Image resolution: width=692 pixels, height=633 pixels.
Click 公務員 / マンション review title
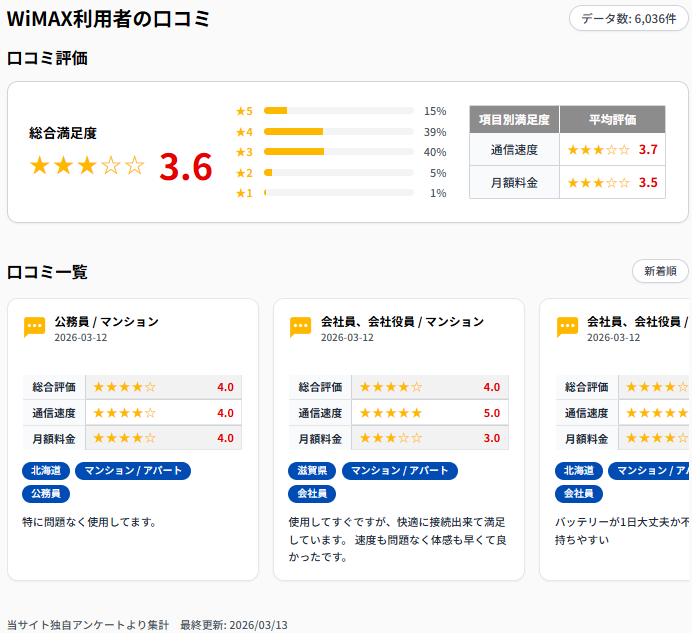(106, 322)
